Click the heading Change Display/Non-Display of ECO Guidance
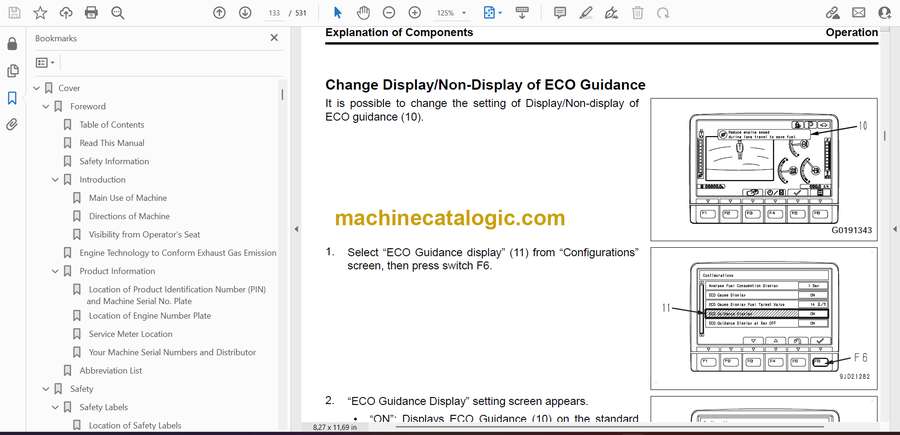 click(485, 85)
